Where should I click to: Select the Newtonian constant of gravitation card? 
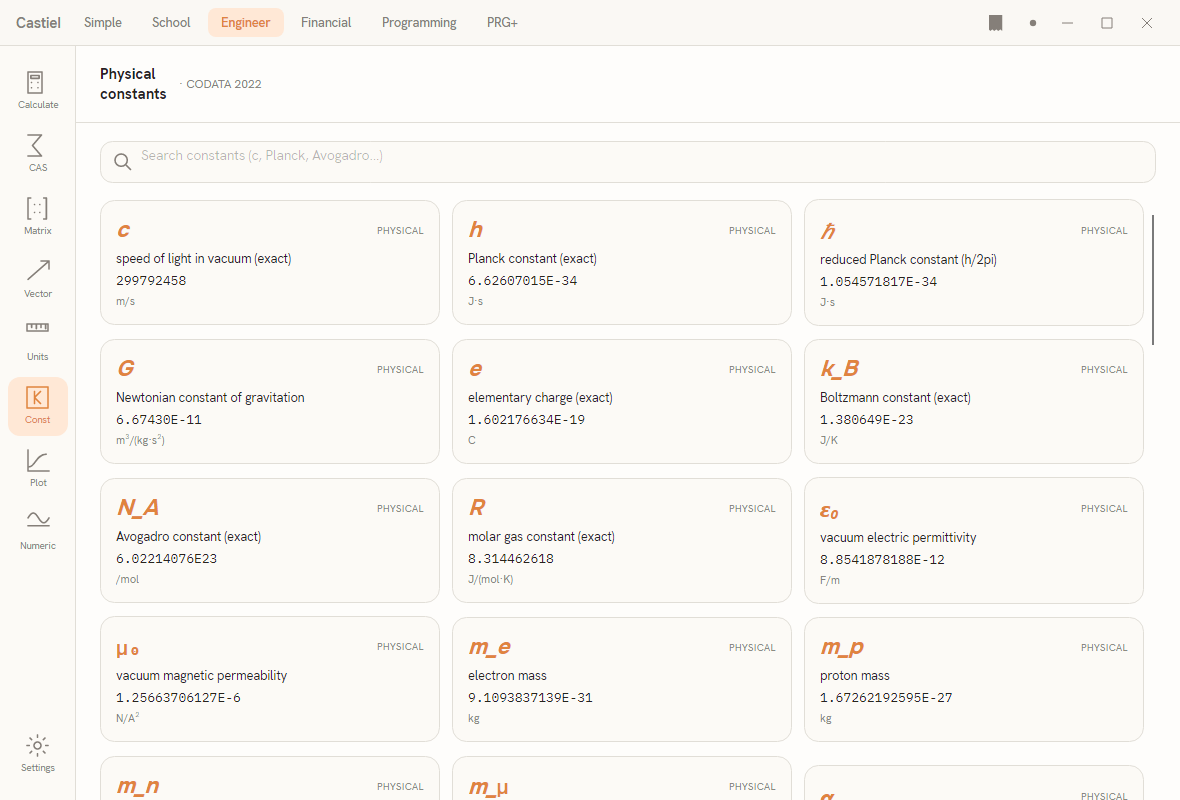[269, 401]
